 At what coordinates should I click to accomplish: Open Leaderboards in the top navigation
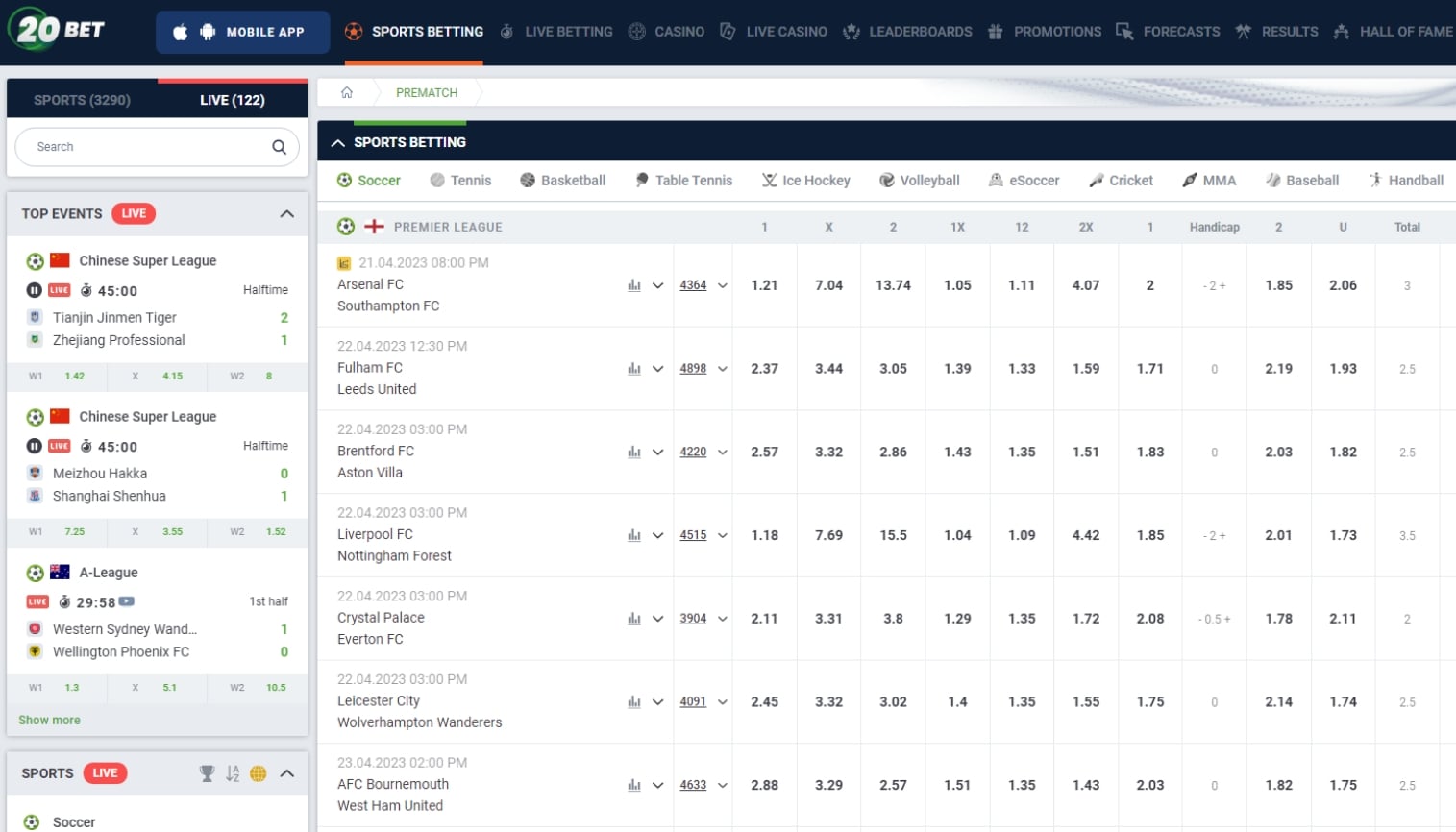tap(907, 32)
